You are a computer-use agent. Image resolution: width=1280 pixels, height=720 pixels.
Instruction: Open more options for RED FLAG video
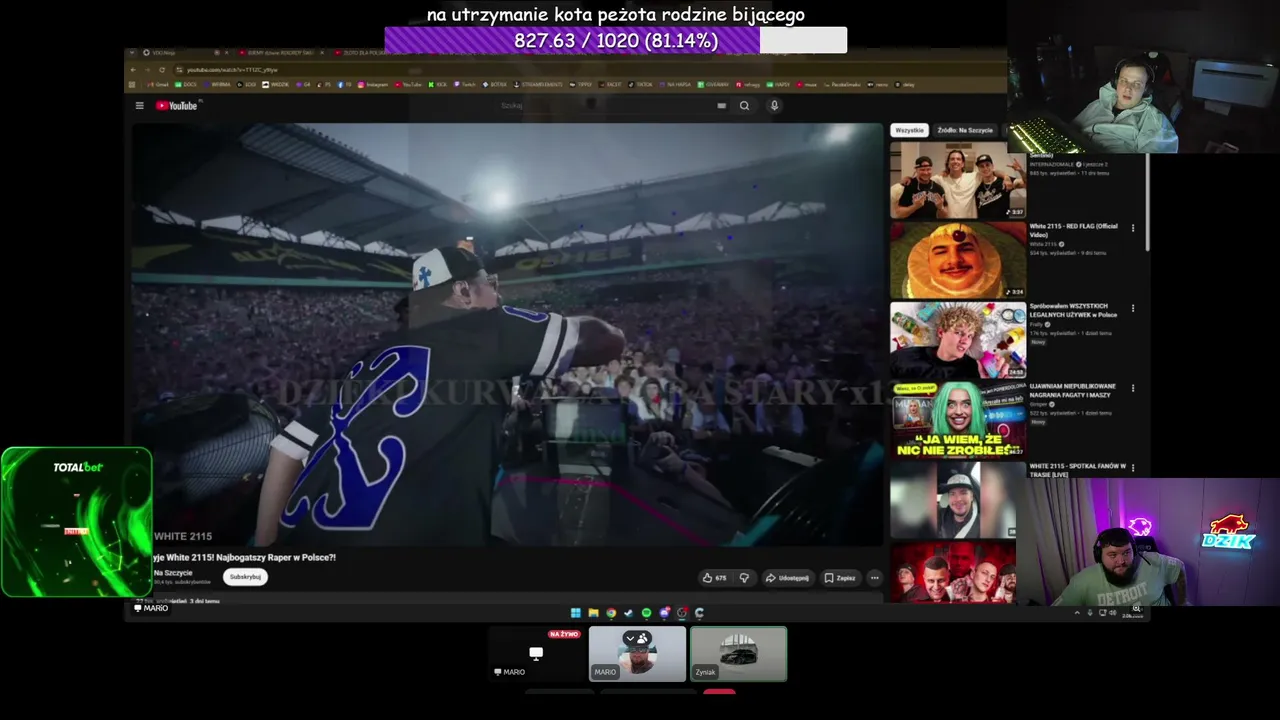click(1133, 228)
